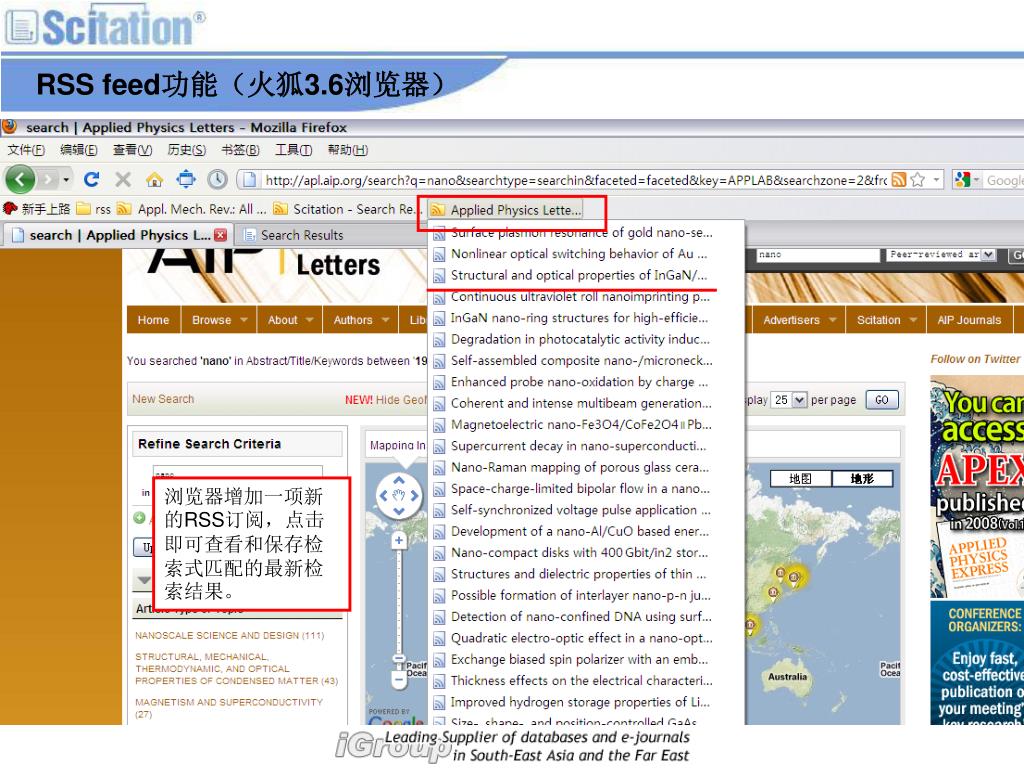Image resolution: width=1024 pixels, height=768 pixels.
Task: Click the forward navigation arrow
Action: tap(47, 179)
